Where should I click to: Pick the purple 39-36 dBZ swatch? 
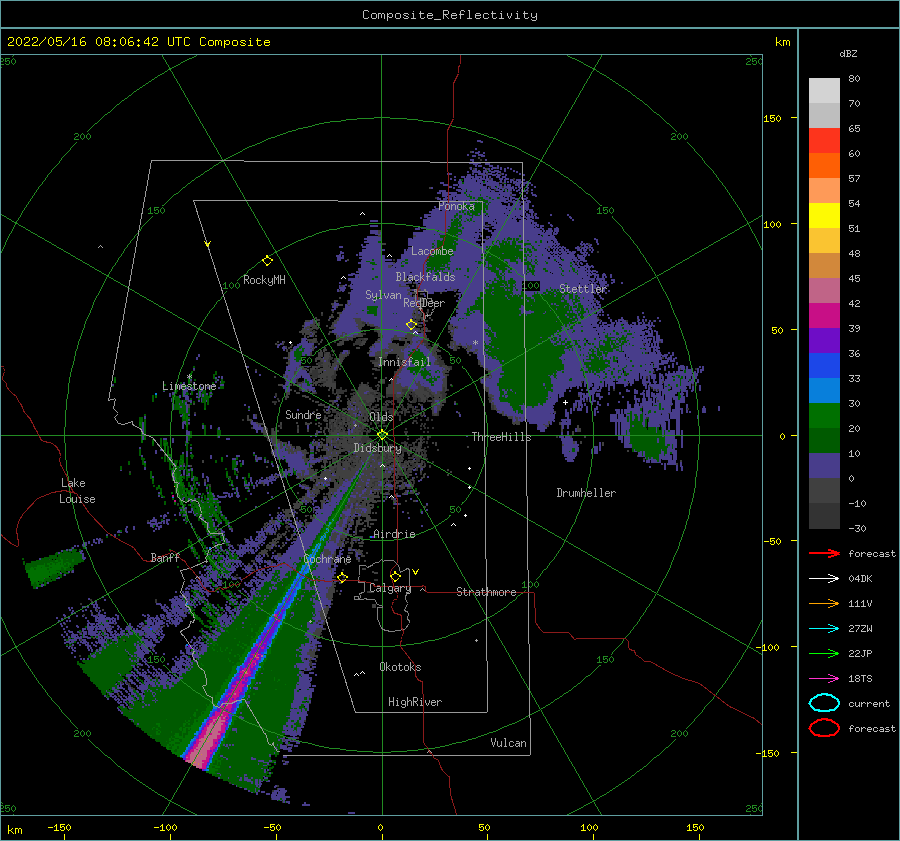tap(824, 341)
